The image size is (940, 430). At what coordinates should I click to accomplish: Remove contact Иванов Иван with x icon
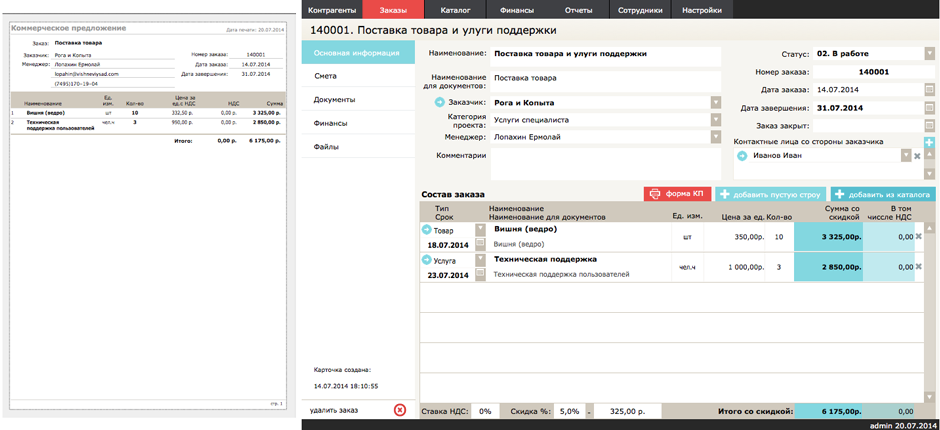pyautogui.click(x=917, y=156)
